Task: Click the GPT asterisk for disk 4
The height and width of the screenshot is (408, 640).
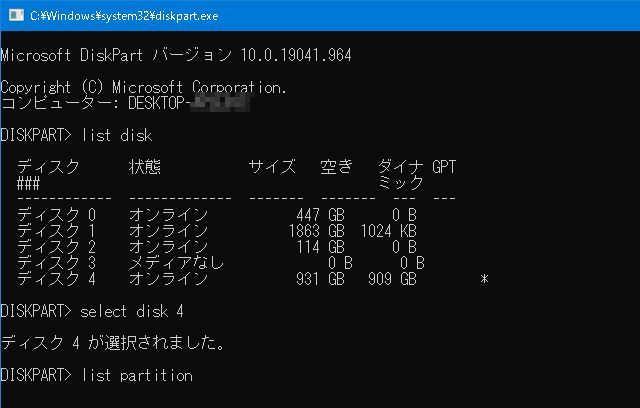Action: 484,280
